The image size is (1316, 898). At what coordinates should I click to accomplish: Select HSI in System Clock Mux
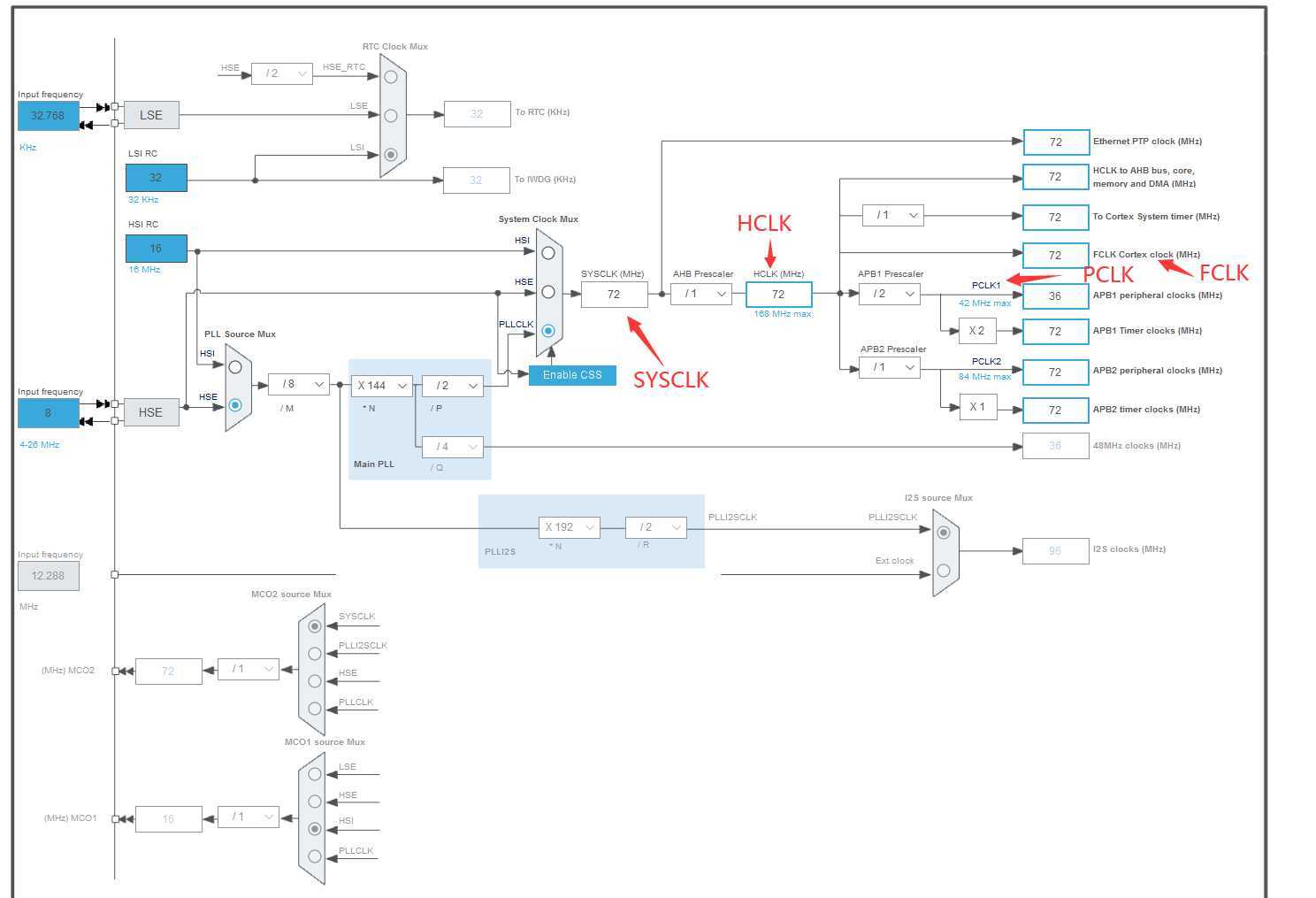[548, 253]
